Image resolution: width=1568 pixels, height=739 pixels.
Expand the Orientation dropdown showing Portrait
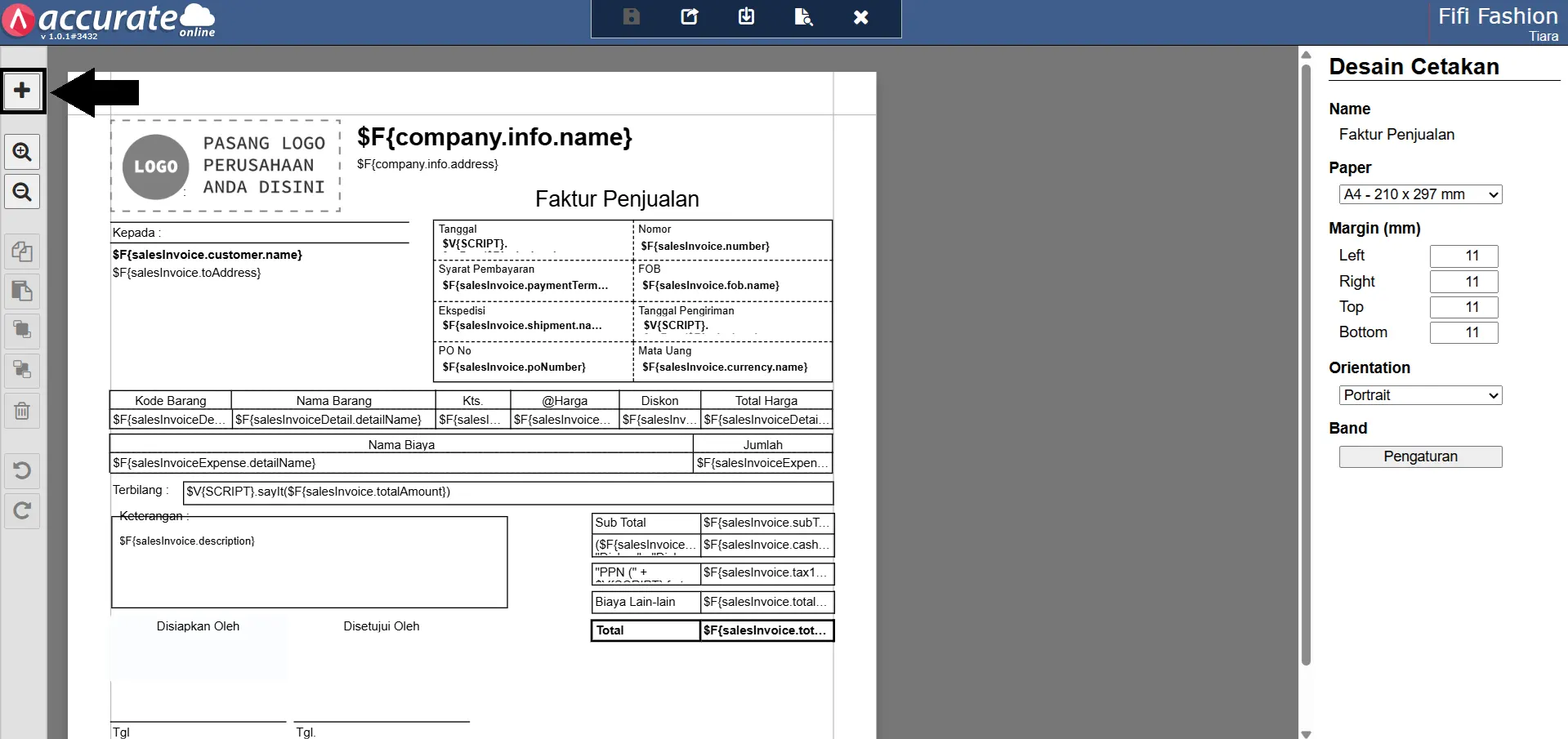1420,395
